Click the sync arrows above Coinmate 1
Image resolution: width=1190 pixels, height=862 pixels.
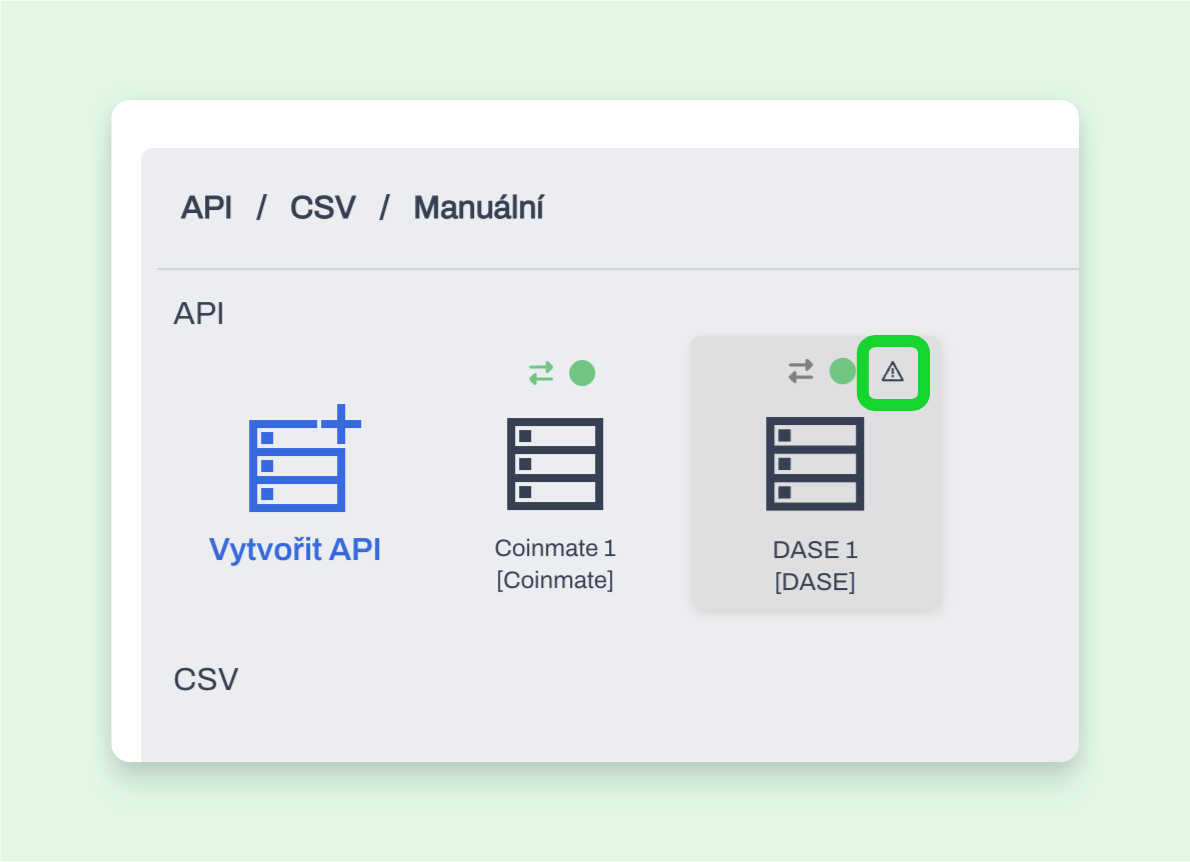(x=541, y=373)
